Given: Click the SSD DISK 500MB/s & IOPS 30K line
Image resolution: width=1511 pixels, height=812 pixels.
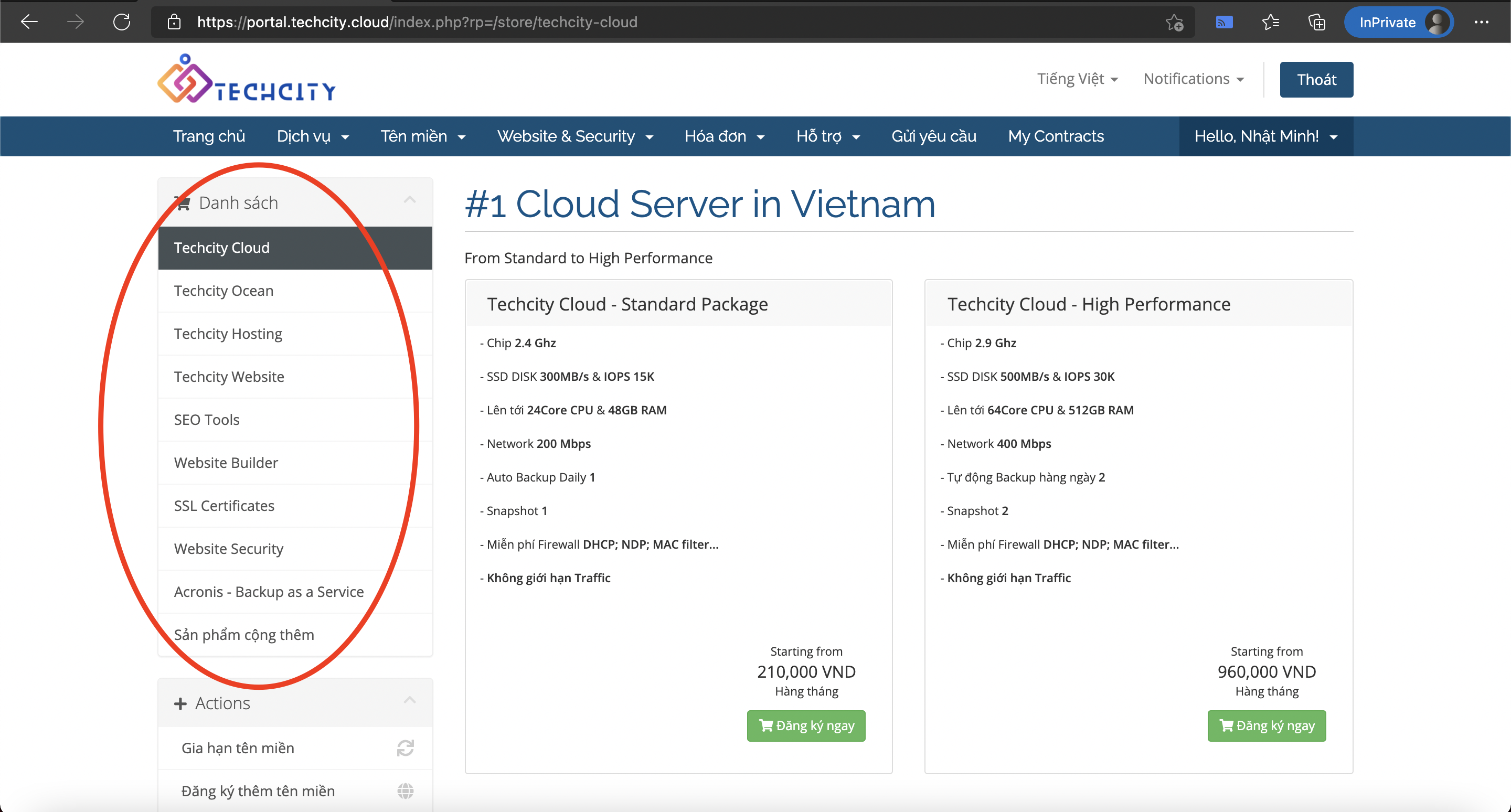Looking at the screenshot, I should (x=1027, y=377).
